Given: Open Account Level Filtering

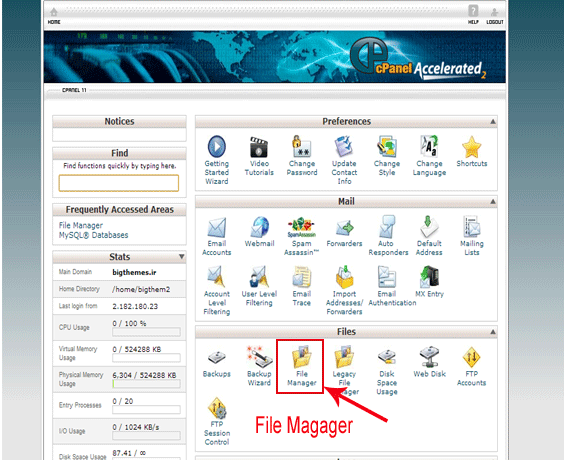Looking at the screenshot, I should [x=217, y=290].
